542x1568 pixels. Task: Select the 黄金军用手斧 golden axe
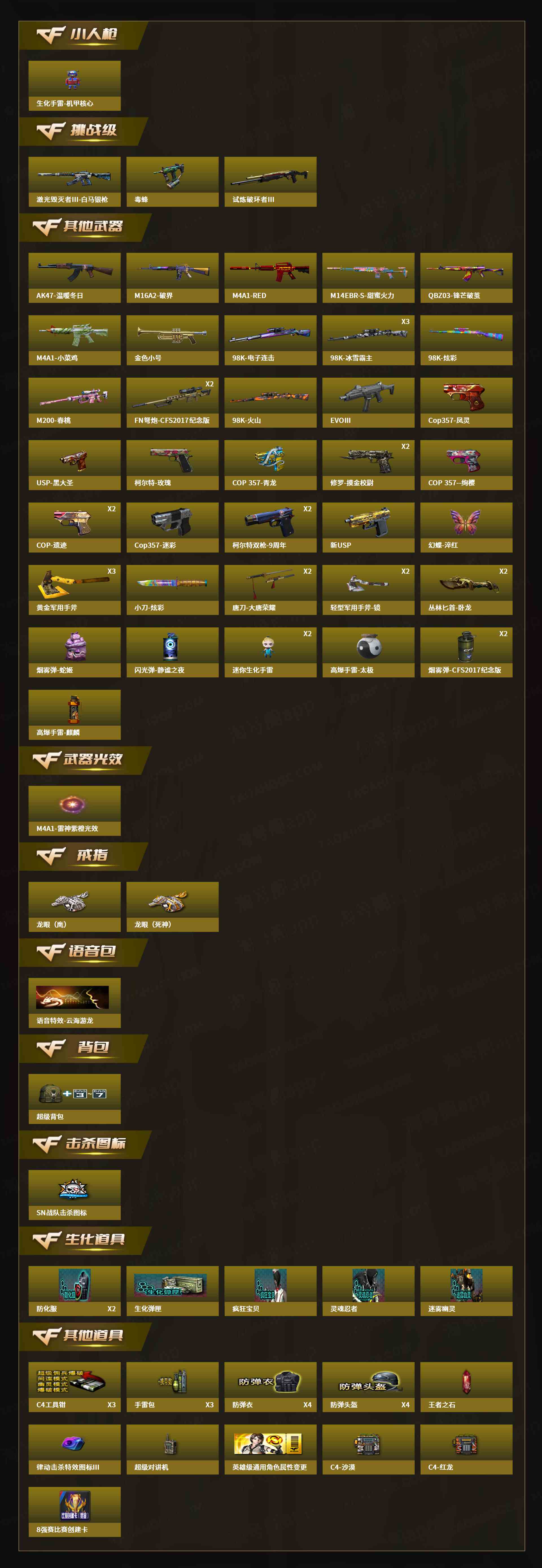[x=74, y=589]
